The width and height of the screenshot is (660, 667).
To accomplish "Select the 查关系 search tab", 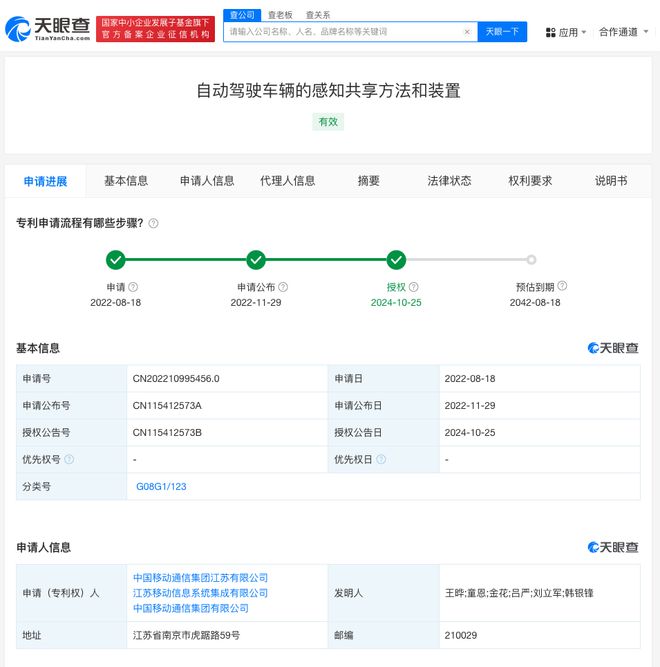I will coord(318,15).
